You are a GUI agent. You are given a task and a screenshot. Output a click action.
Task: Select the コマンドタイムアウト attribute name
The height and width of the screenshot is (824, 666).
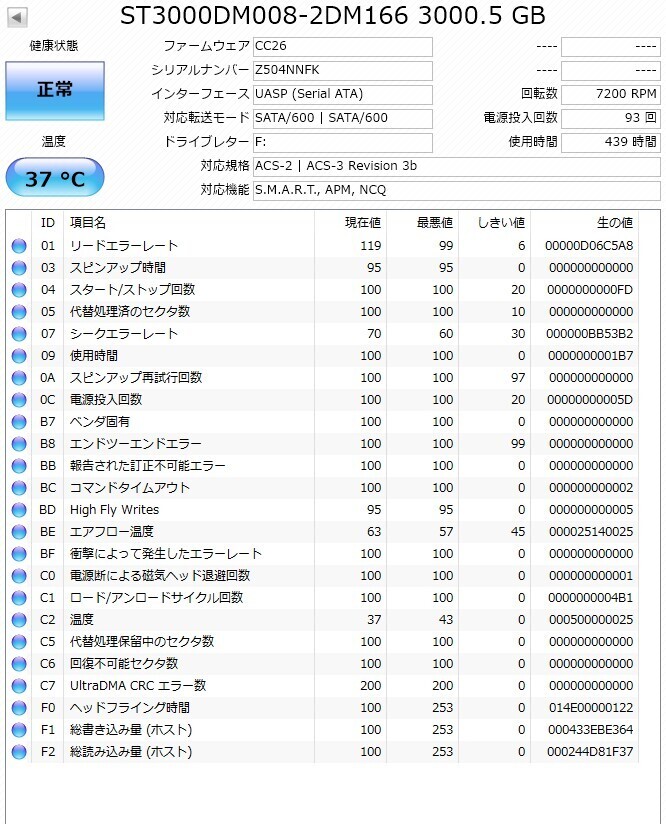tap(130, 488)
